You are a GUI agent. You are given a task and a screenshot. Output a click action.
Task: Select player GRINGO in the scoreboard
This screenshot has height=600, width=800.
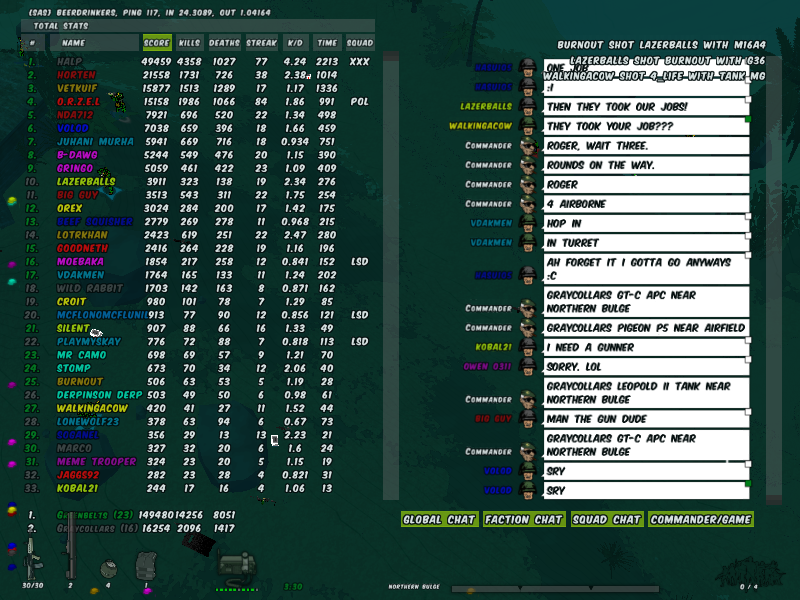74,168
